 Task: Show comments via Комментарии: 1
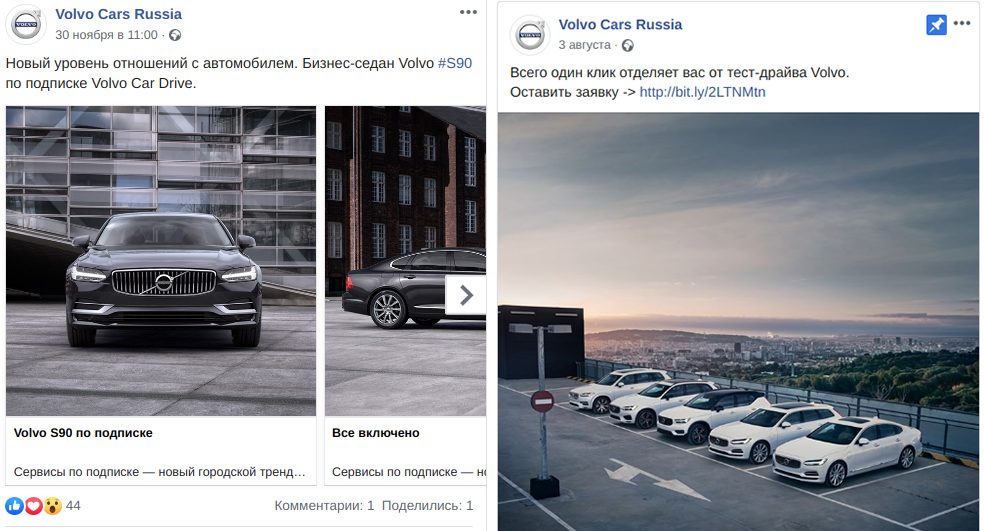pyautogui.click(x=324, y=506)
